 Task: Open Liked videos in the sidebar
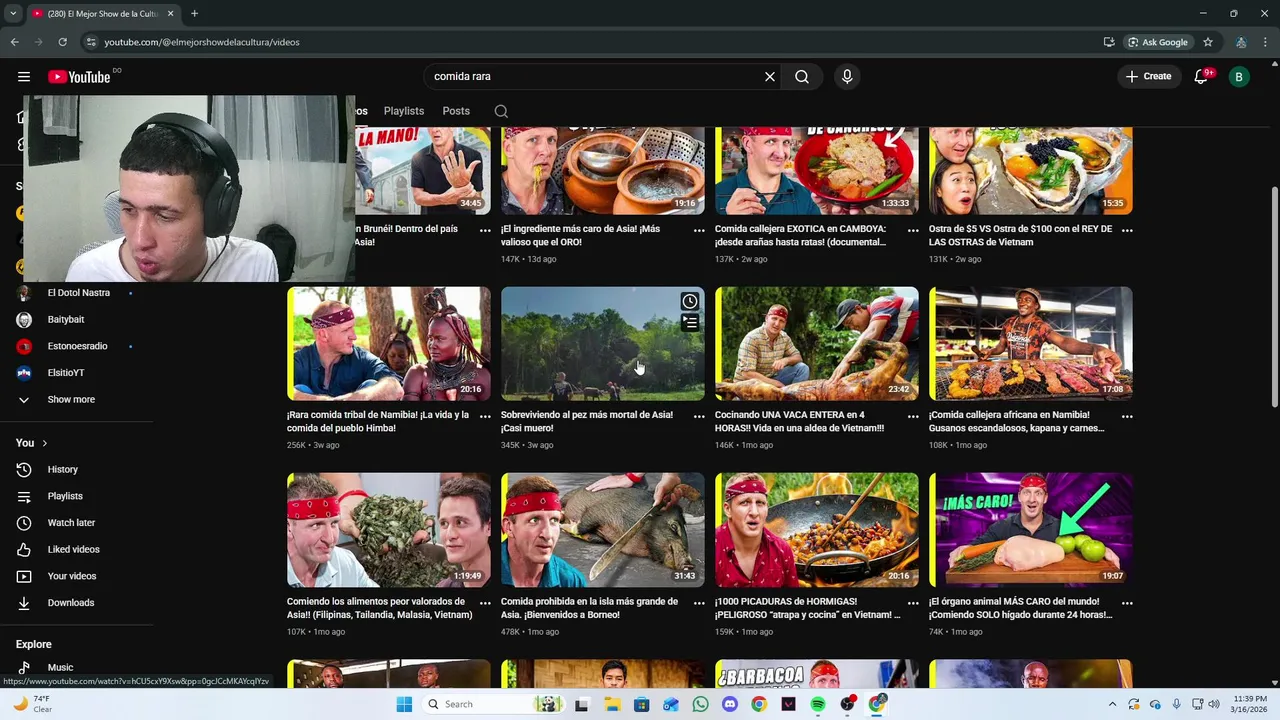(75, 549)
